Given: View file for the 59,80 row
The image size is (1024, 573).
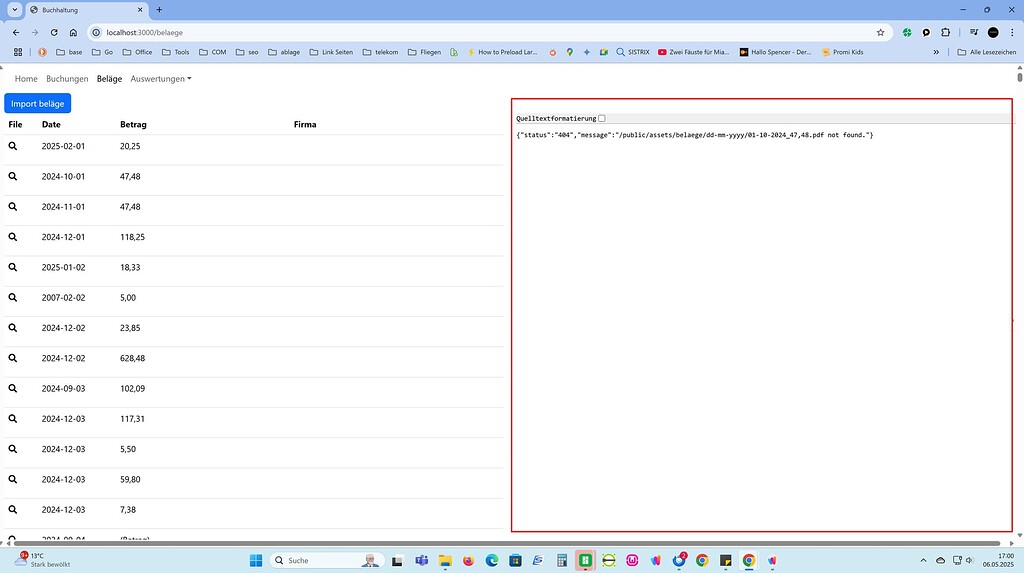Looking at the screenshot, I should point(12,479).
